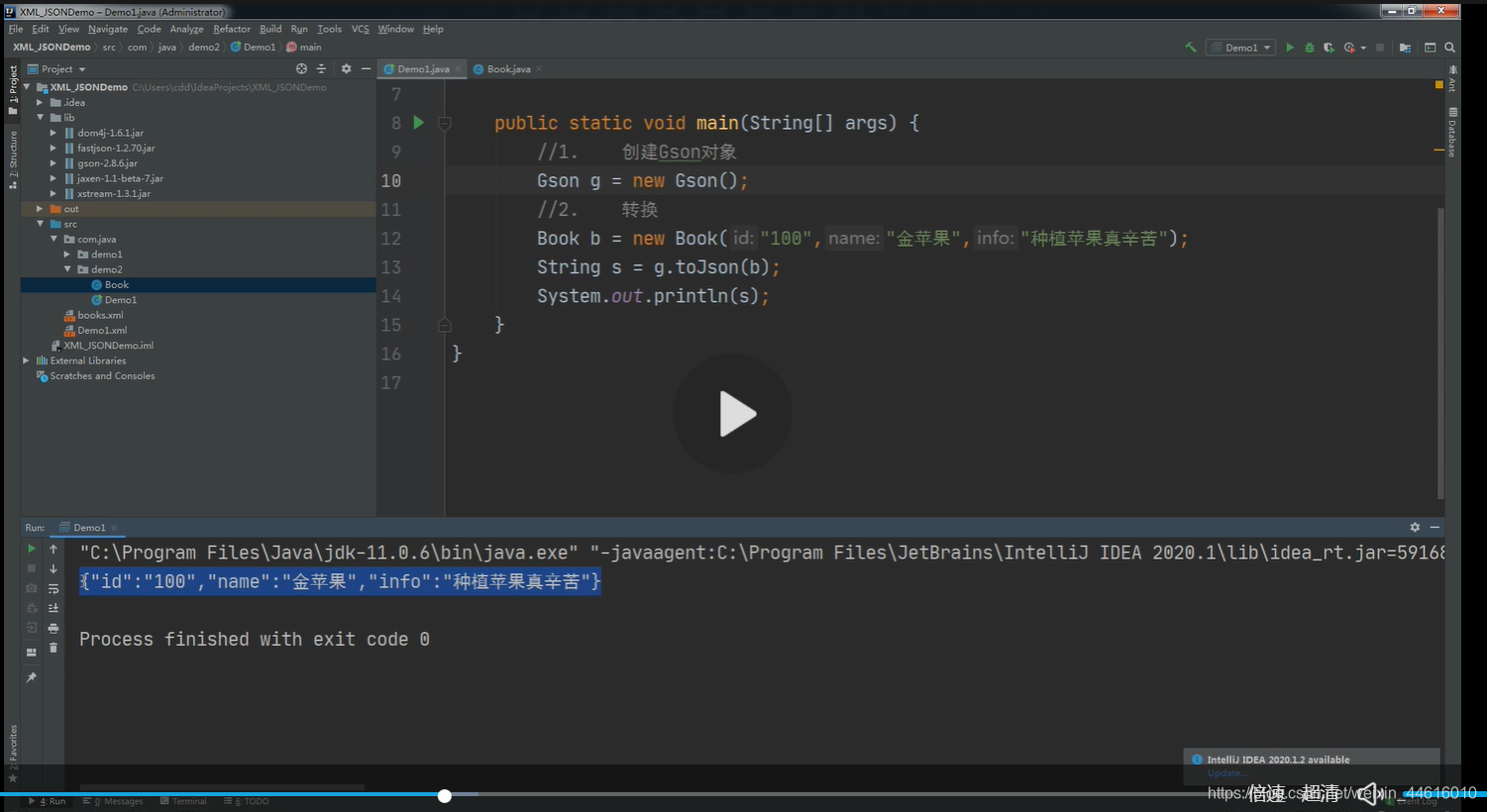Viewport: 1487px width, 812px height.
Task: Toggle Structure tool window side tab
Action: coord(13,158)
